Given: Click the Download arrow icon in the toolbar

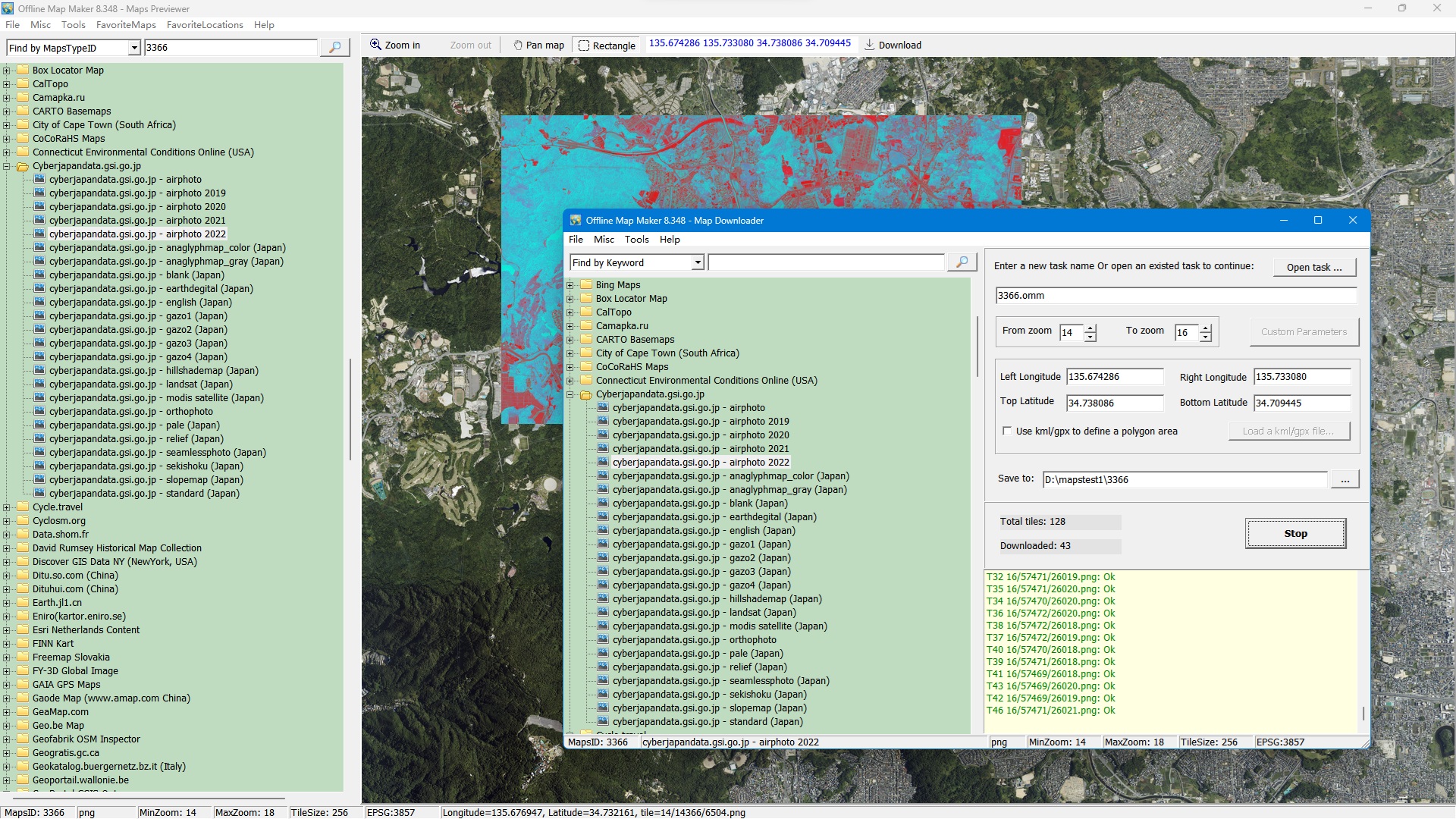Looking at the screenshot, I should coord(870,45).
